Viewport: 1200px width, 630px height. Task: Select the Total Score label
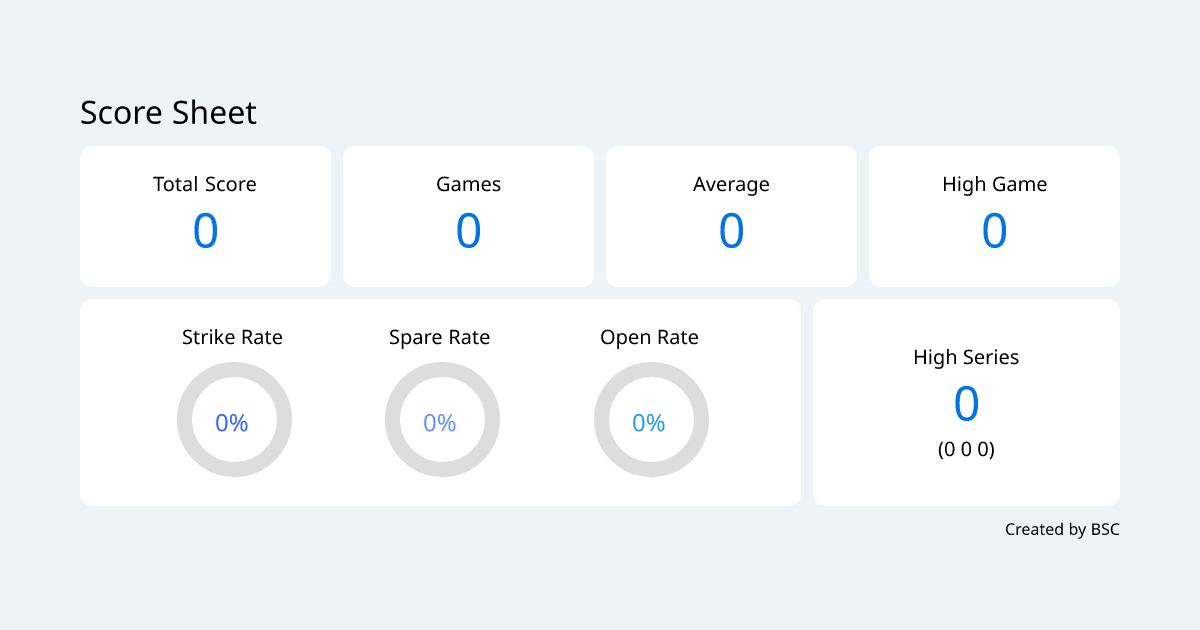[x=205, y=184]
